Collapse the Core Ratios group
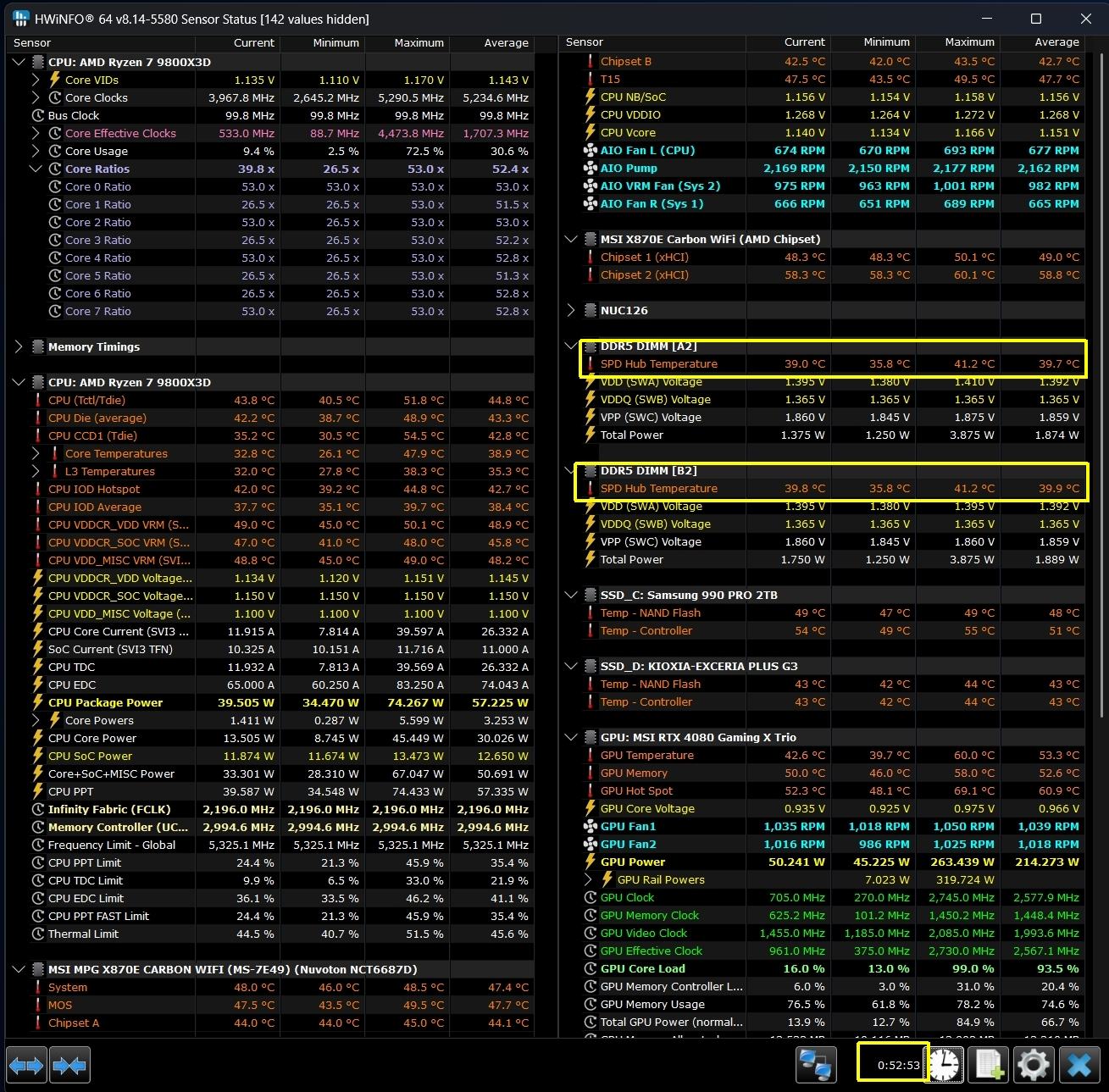This screenshot has height=1092, width=1109. (36, 169)
